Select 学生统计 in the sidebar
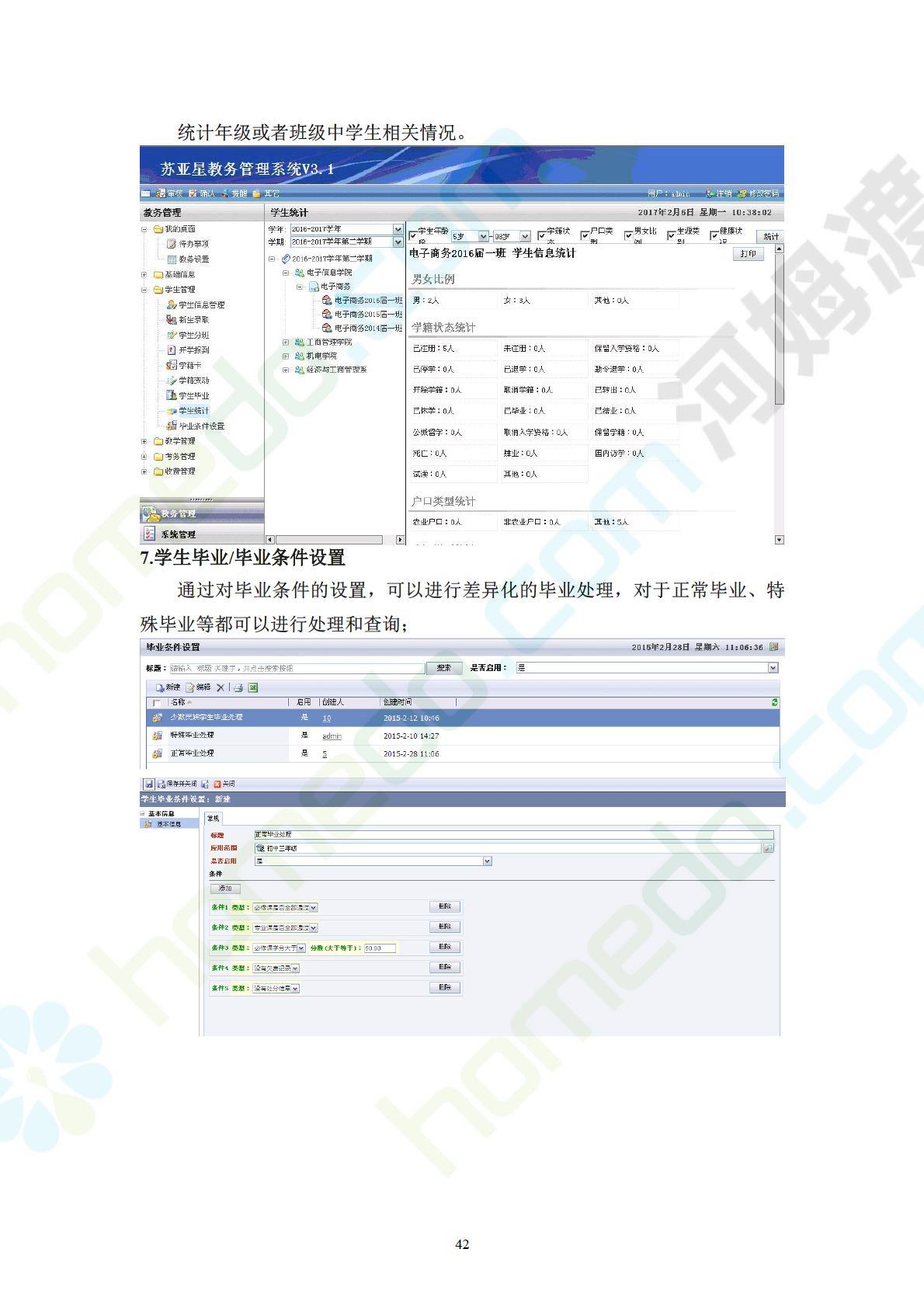The width and height of the screenshot is (924, 1308). point(187,411)
